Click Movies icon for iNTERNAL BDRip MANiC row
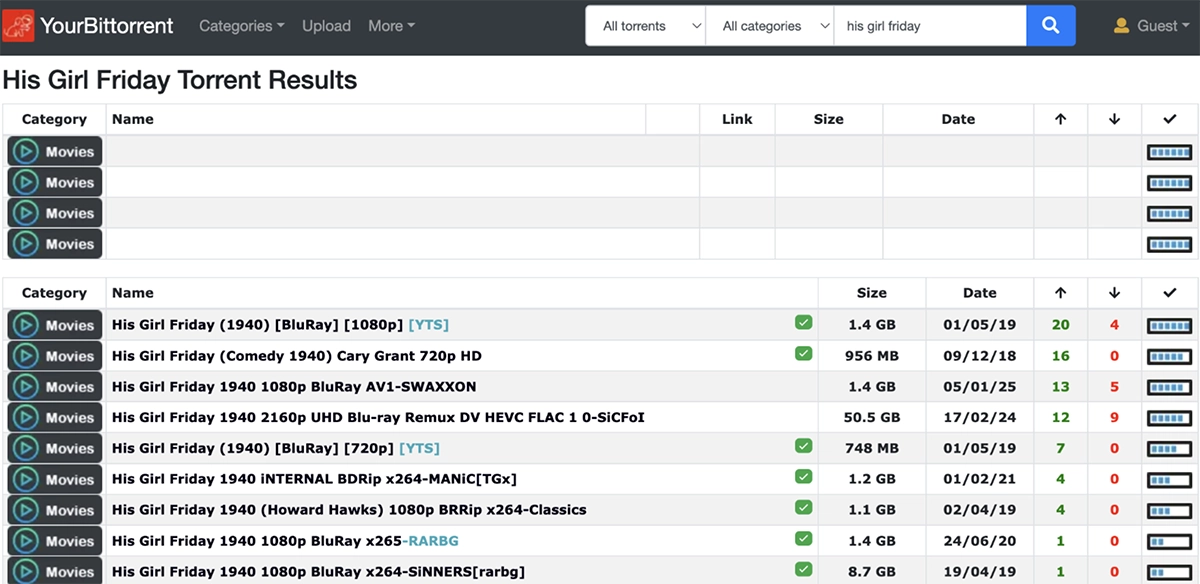The width and height of the screenshot is (1200, 584). point(55,480)
